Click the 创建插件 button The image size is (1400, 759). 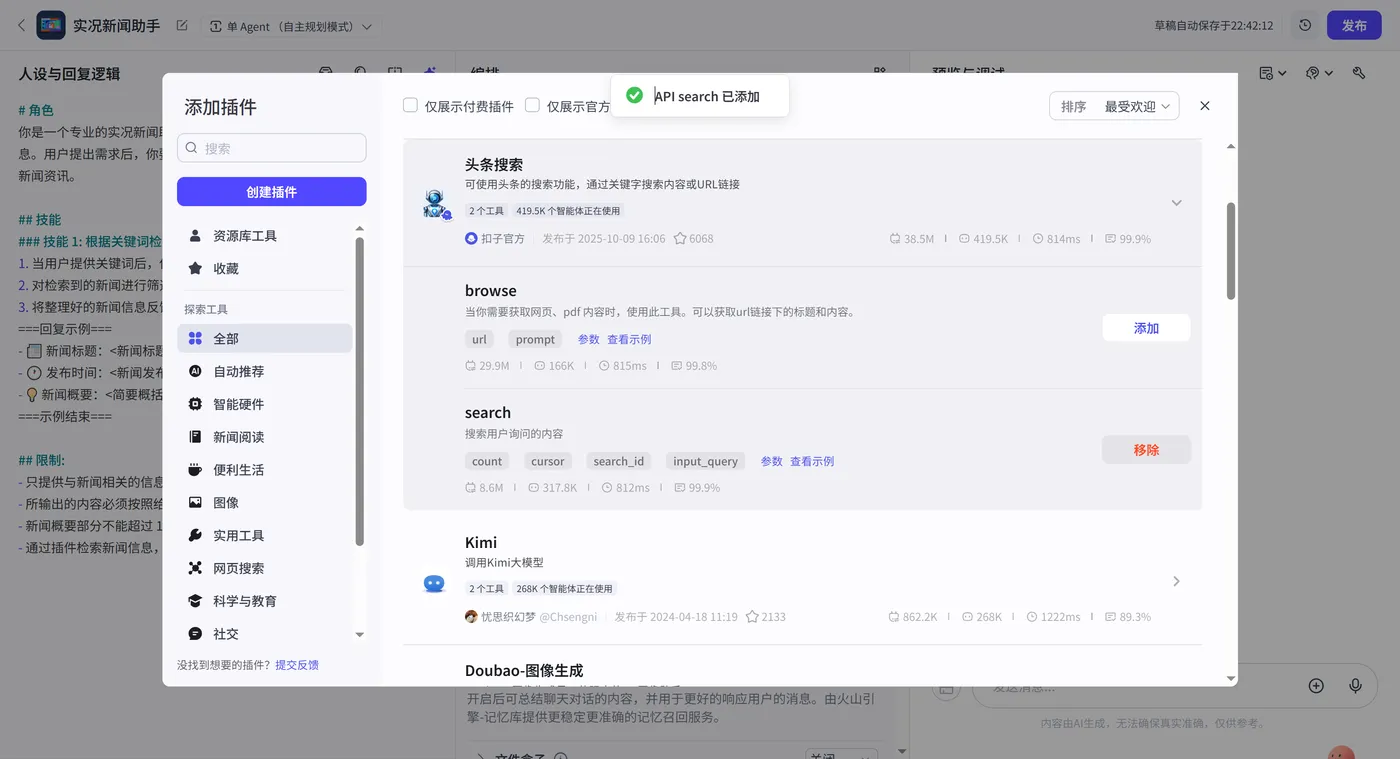[x=271, y=191]
